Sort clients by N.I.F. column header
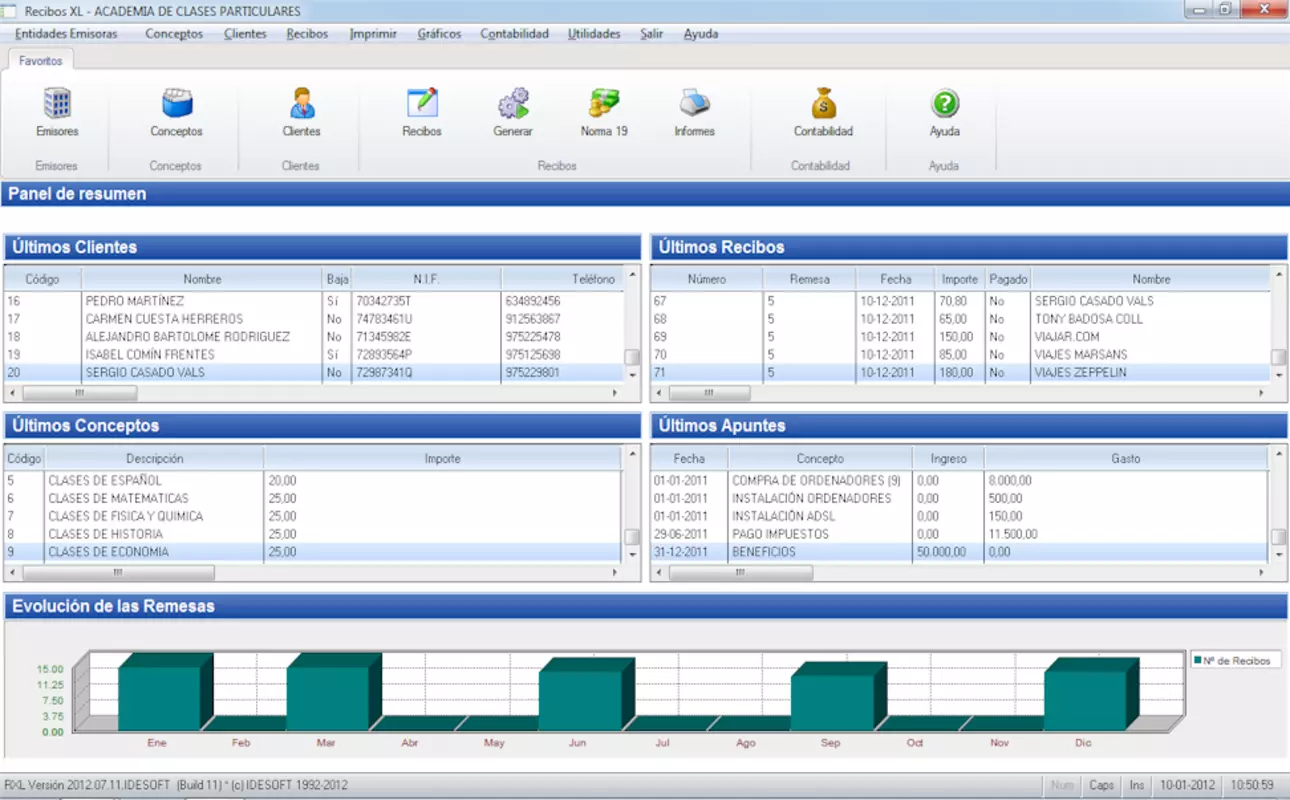This screenshot has width=1290, height=800. [426, 279]
